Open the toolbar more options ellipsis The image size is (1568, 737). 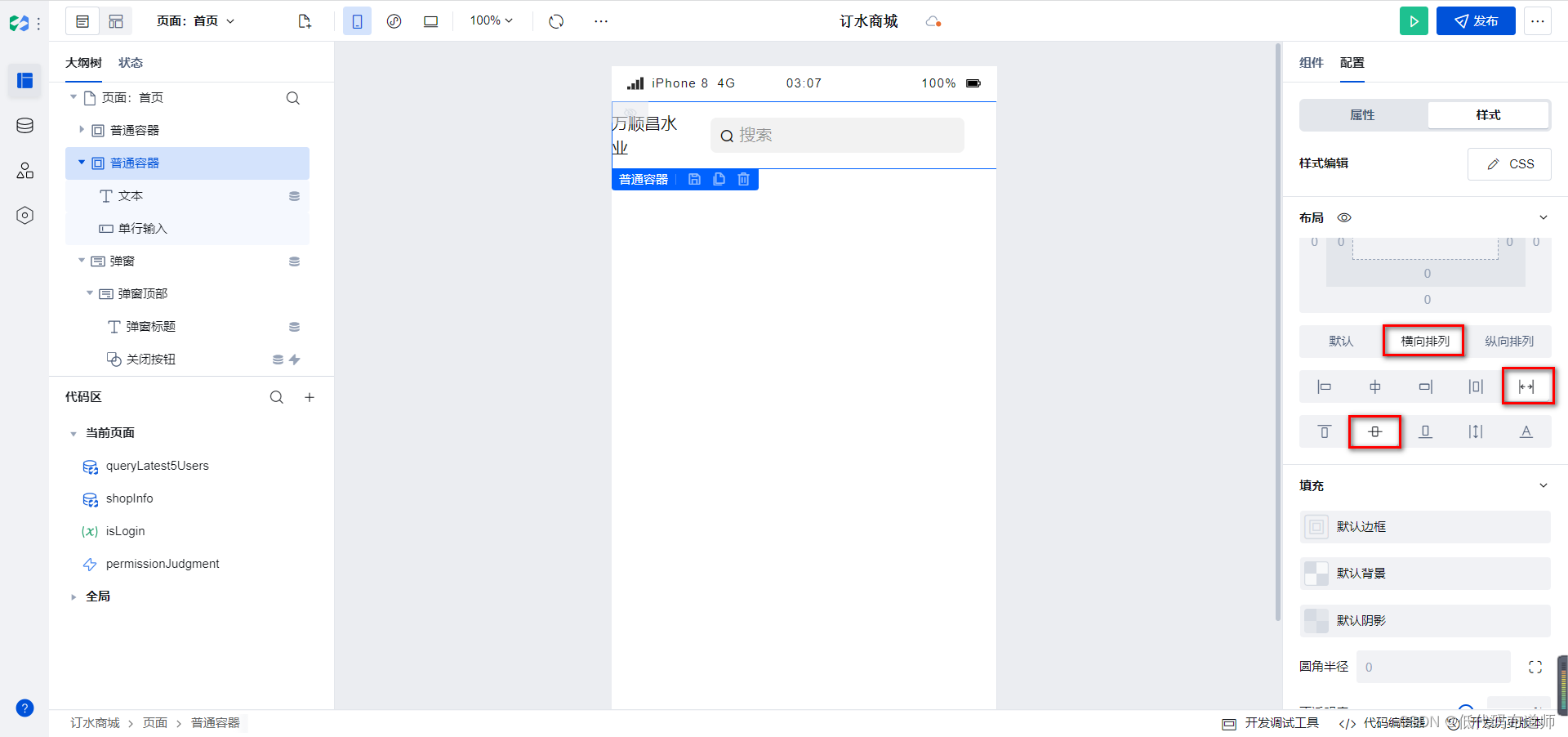[601, 21]
